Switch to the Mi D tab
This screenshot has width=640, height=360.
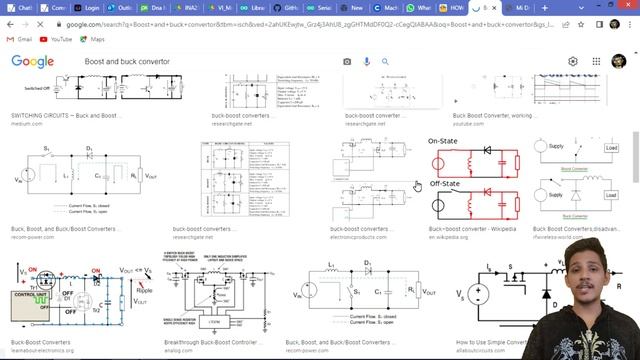pyautogui.click(x=518, y=8)
